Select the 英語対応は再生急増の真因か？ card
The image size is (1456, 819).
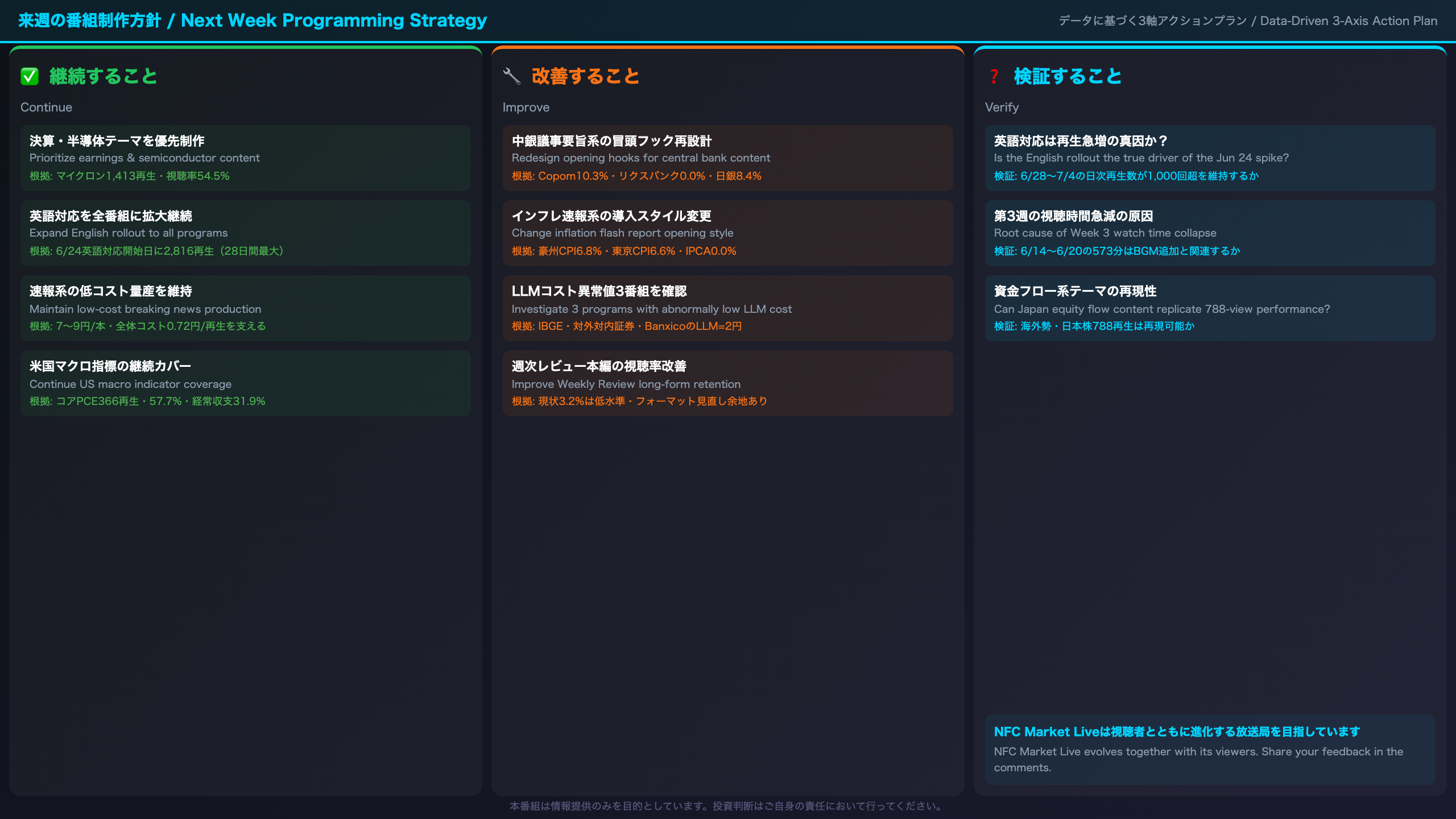click(x=1210, y=158)
